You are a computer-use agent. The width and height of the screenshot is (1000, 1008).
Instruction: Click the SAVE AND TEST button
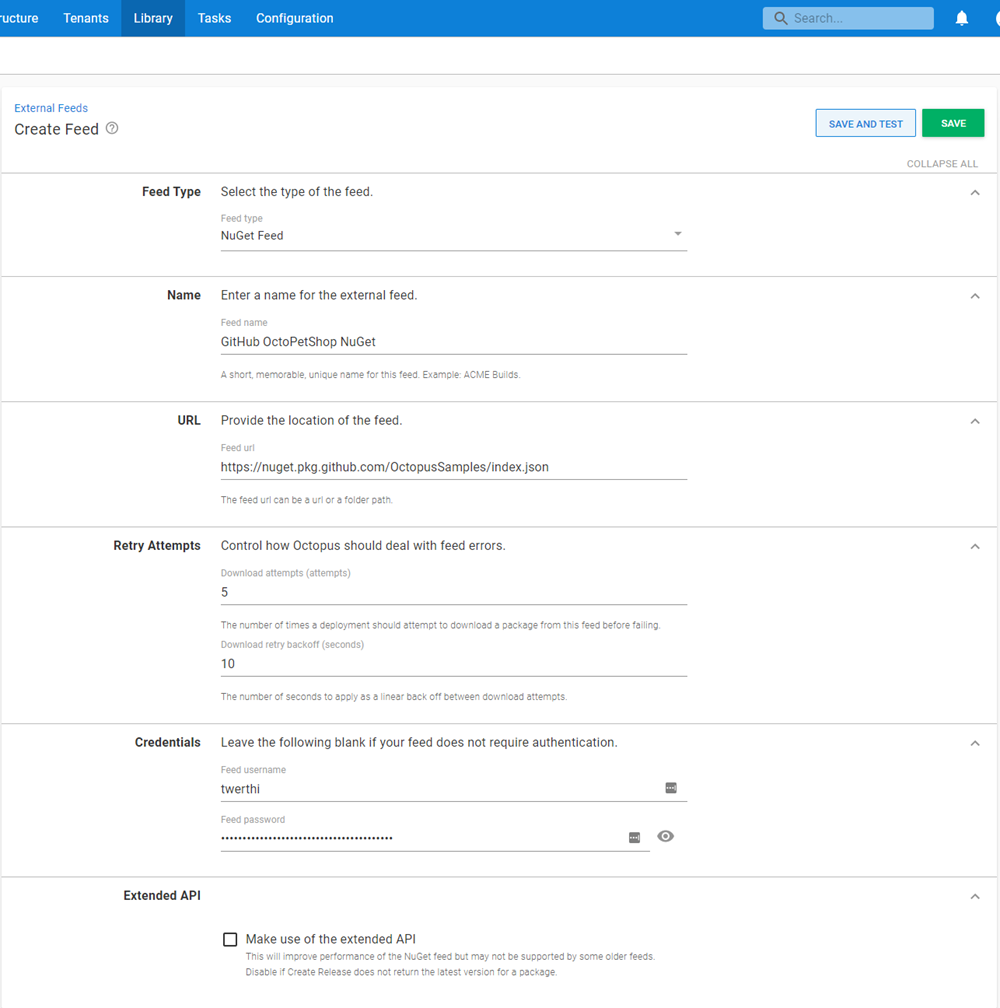tap(865, 122)
